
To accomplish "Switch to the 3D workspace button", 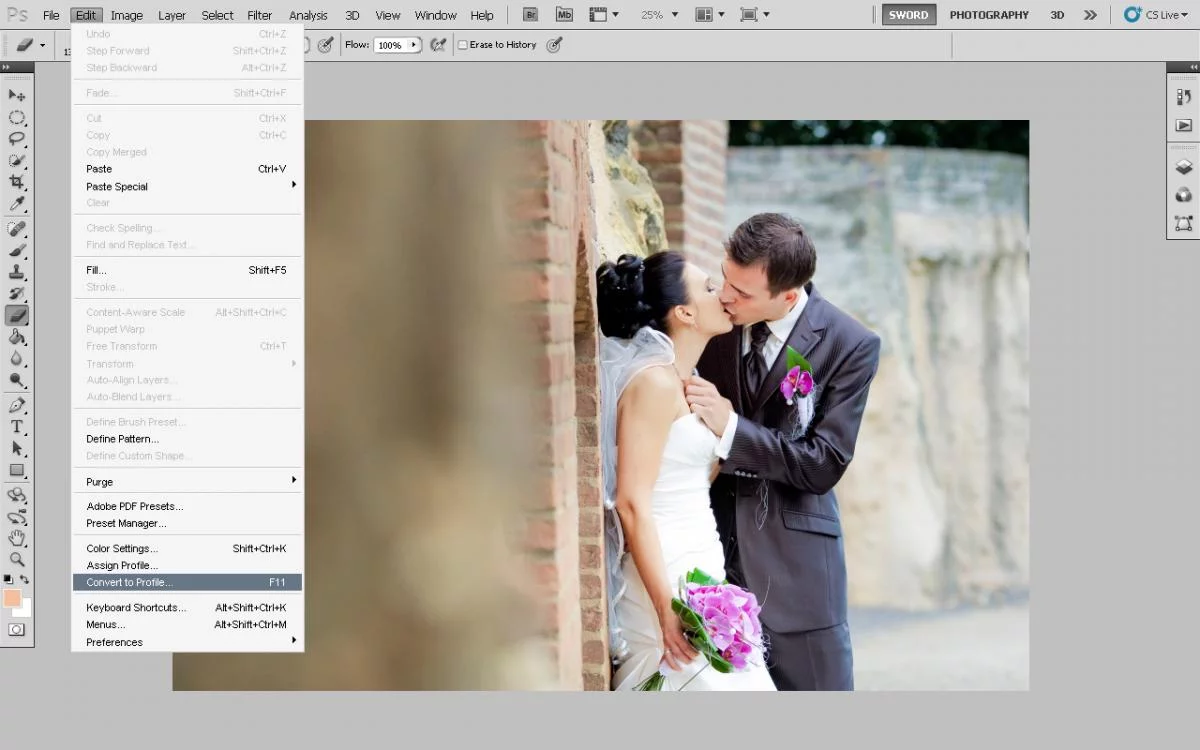I will click(x=1057, y=15).
